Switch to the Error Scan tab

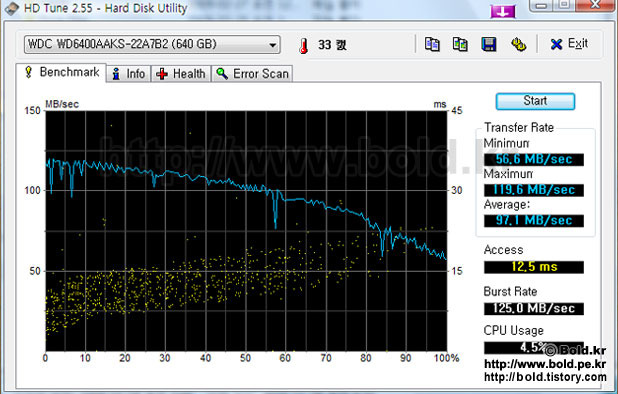tap(252, 74)
